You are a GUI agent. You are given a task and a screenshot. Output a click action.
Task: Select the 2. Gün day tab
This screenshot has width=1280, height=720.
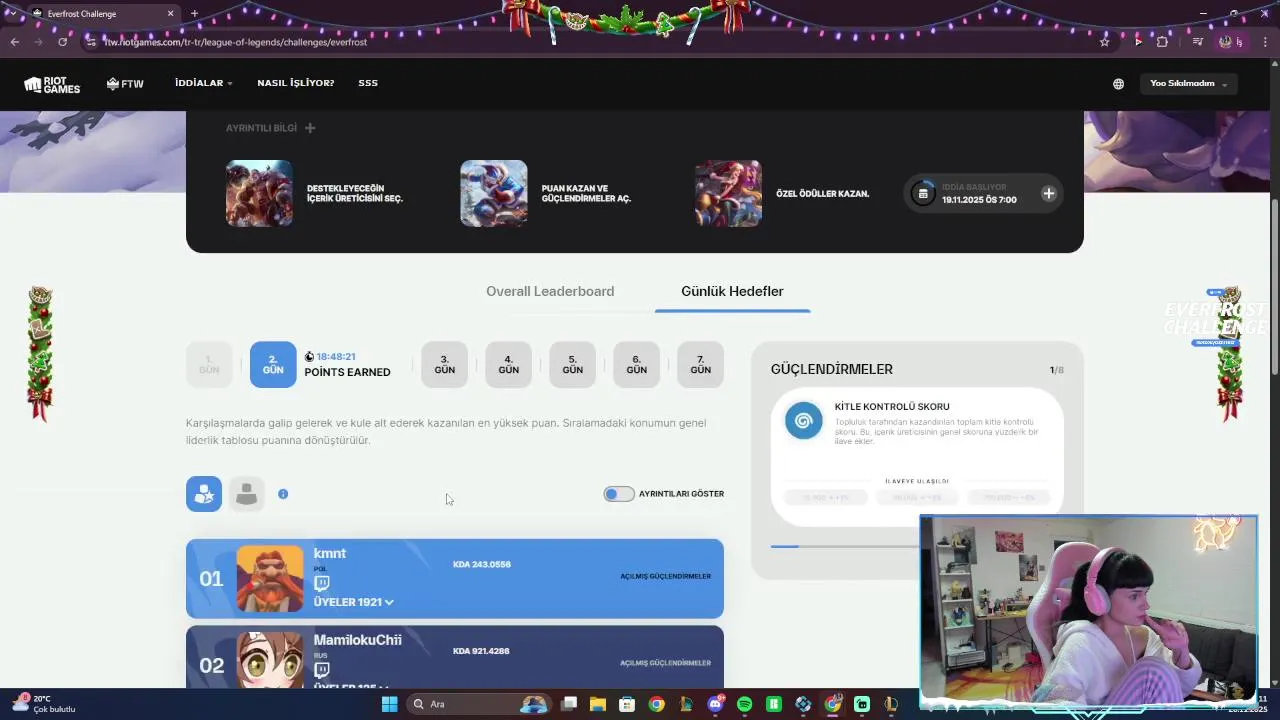tap(273, 365)
